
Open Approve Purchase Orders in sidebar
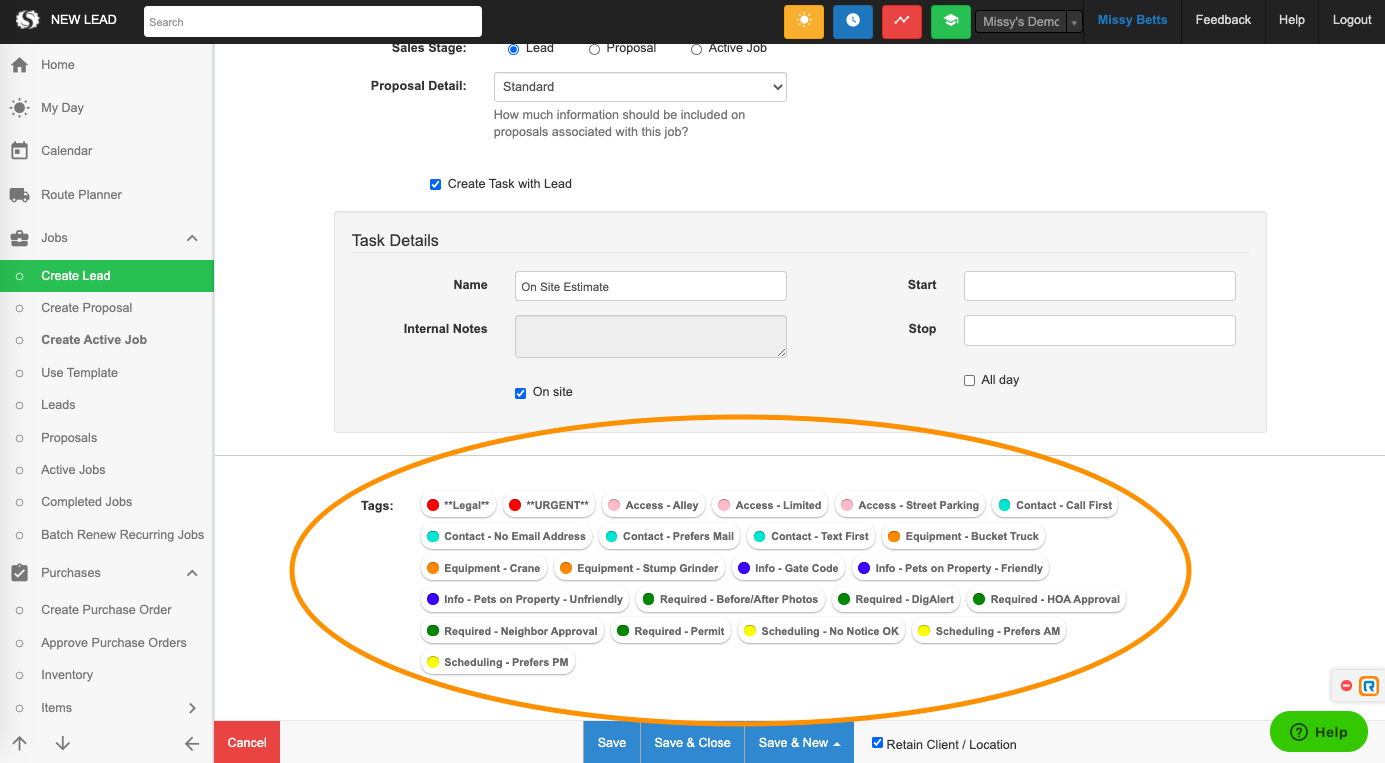pyautogui.click(x=114, y=643)
